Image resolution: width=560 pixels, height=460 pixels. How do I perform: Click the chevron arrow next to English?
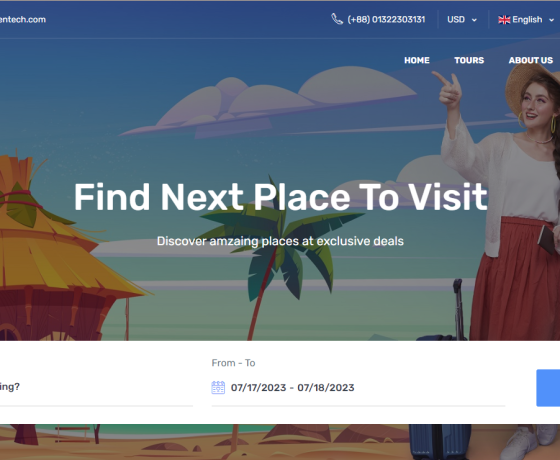coord(551,20)
